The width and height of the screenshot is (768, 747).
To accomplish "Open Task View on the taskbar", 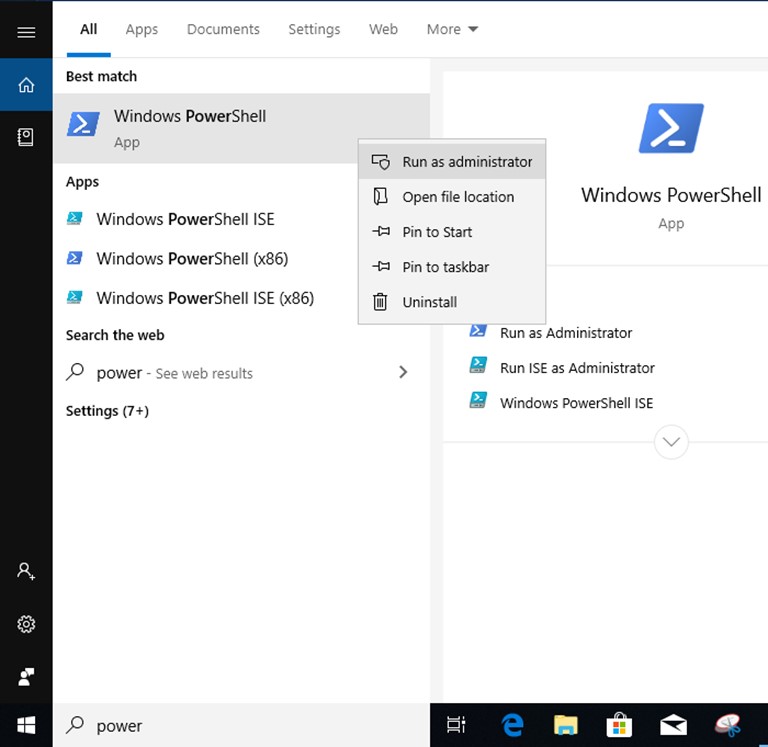I will tap(456, 725).
